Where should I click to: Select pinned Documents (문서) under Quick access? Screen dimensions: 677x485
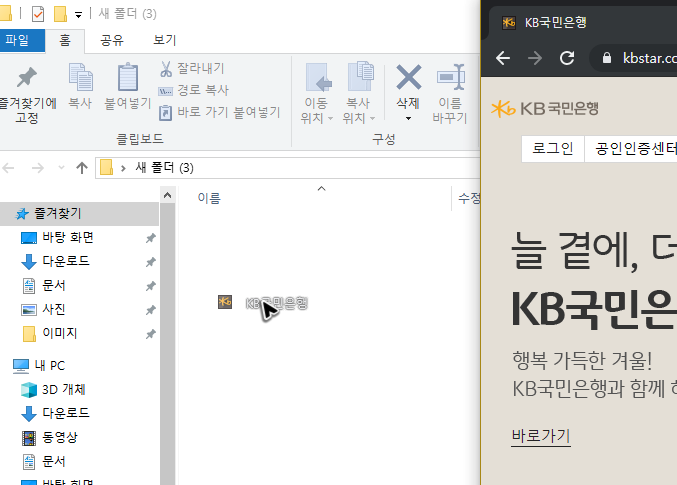coord(54,285)
